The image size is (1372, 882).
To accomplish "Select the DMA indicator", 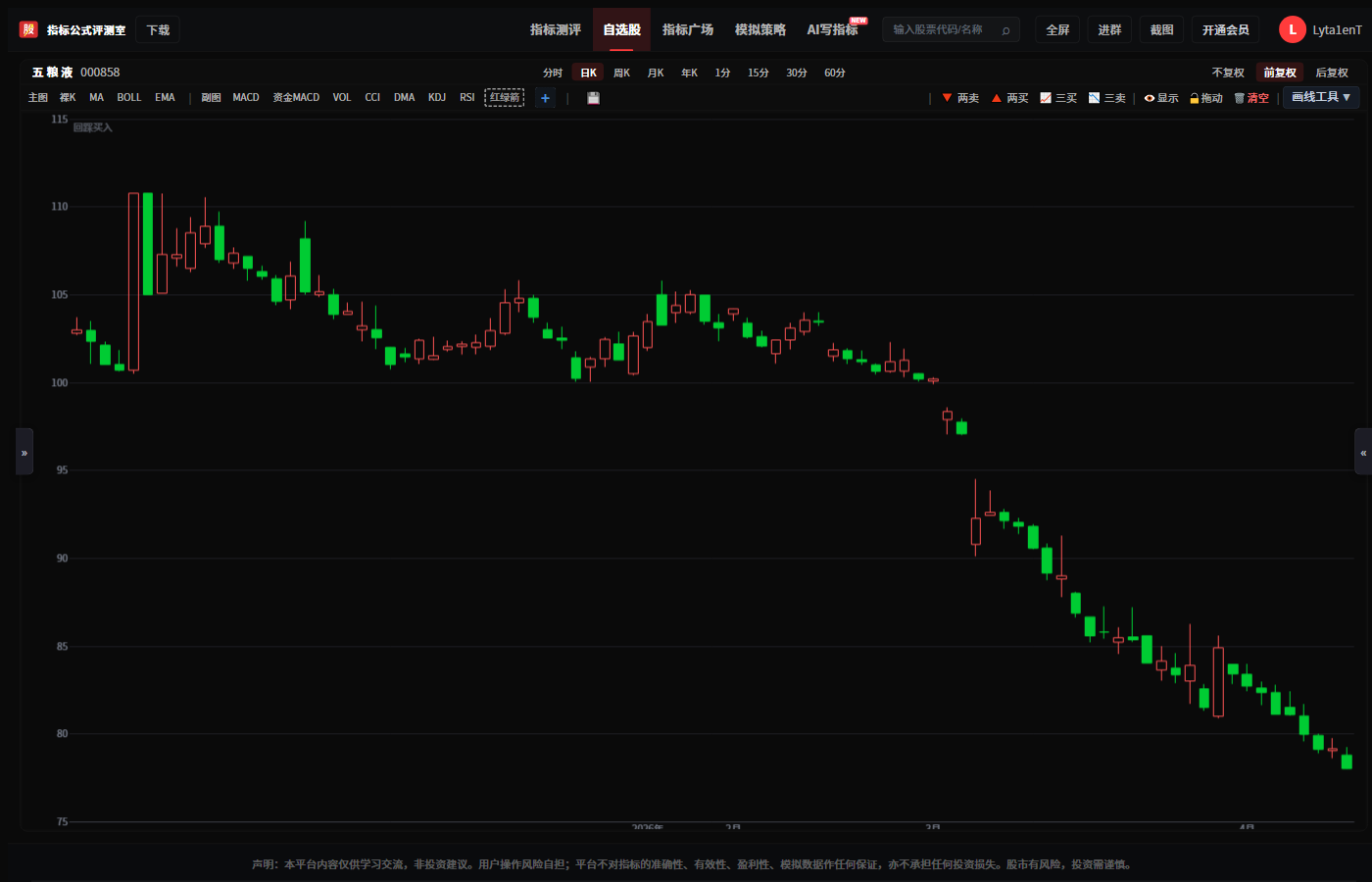I will [404, 97].
